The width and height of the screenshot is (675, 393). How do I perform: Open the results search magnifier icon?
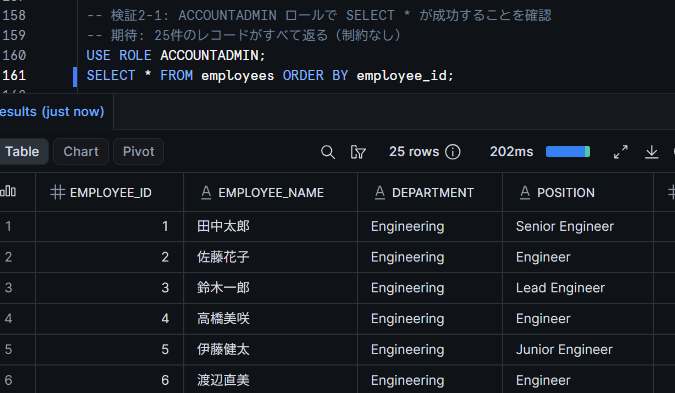pos(328,152)
